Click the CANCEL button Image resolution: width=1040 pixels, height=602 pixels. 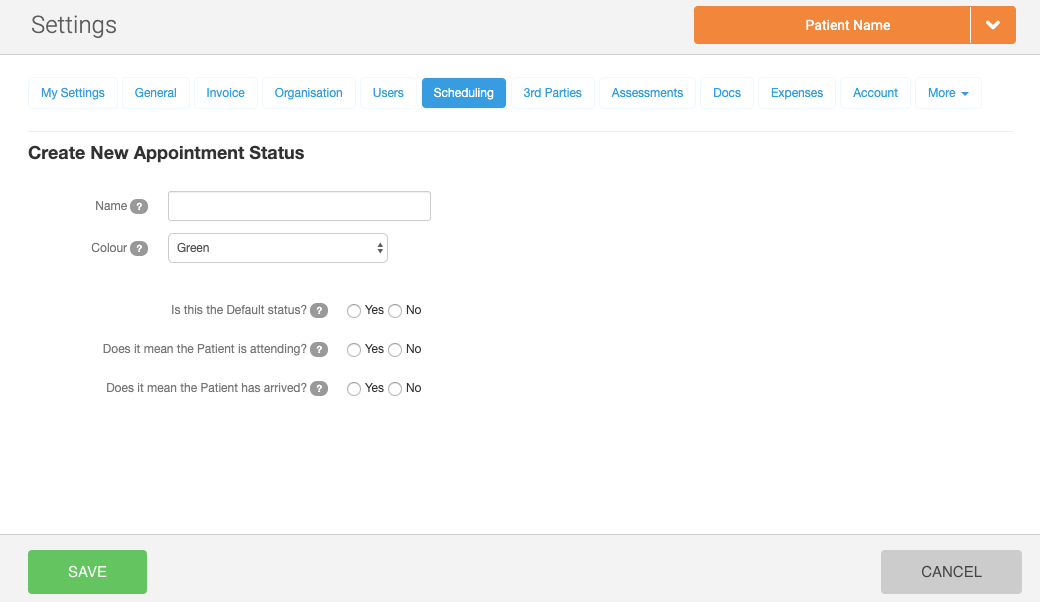tap(951, 572)
